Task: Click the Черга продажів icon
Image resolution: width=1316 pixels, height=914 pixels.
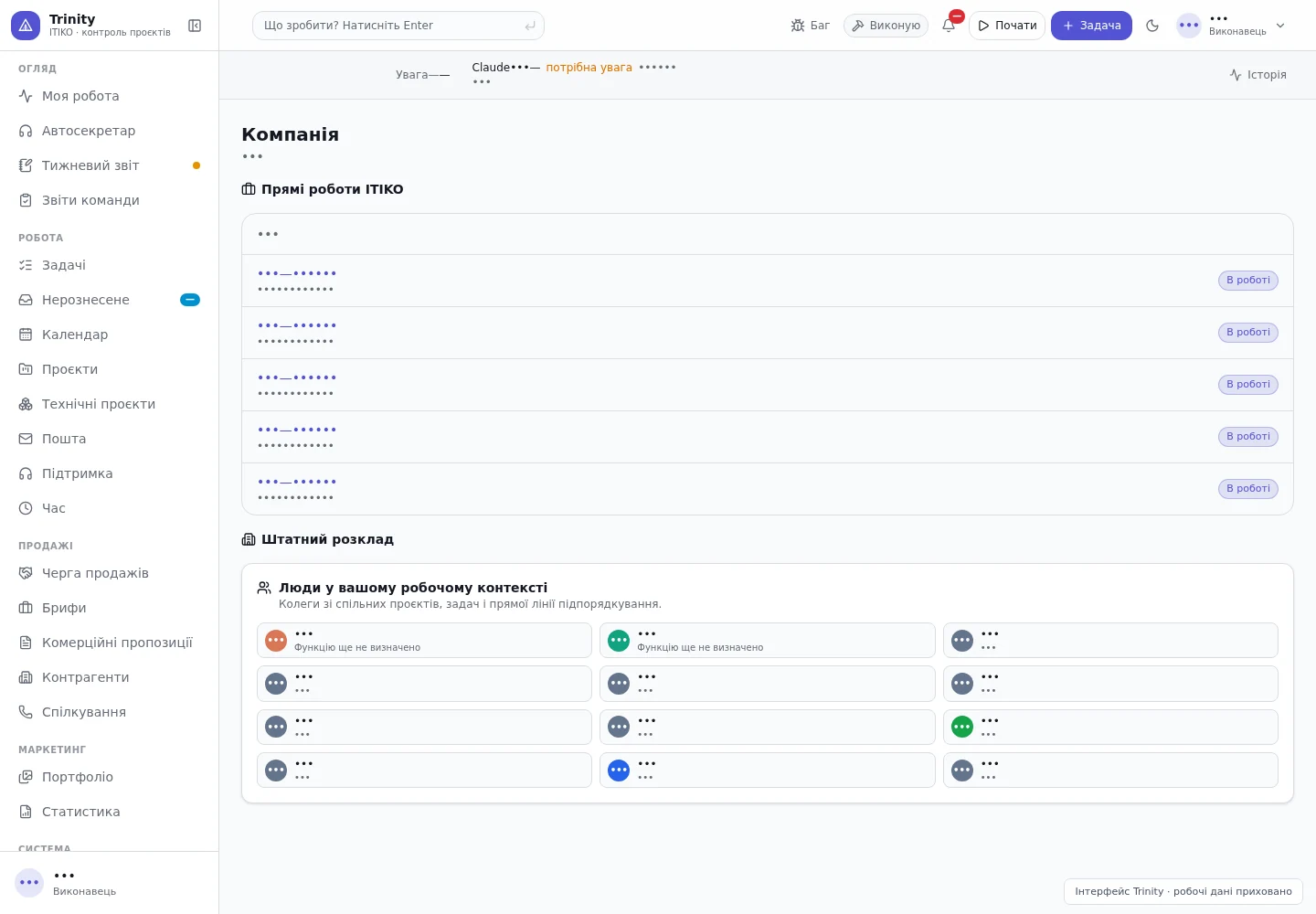Action: (x=26, y=573)
